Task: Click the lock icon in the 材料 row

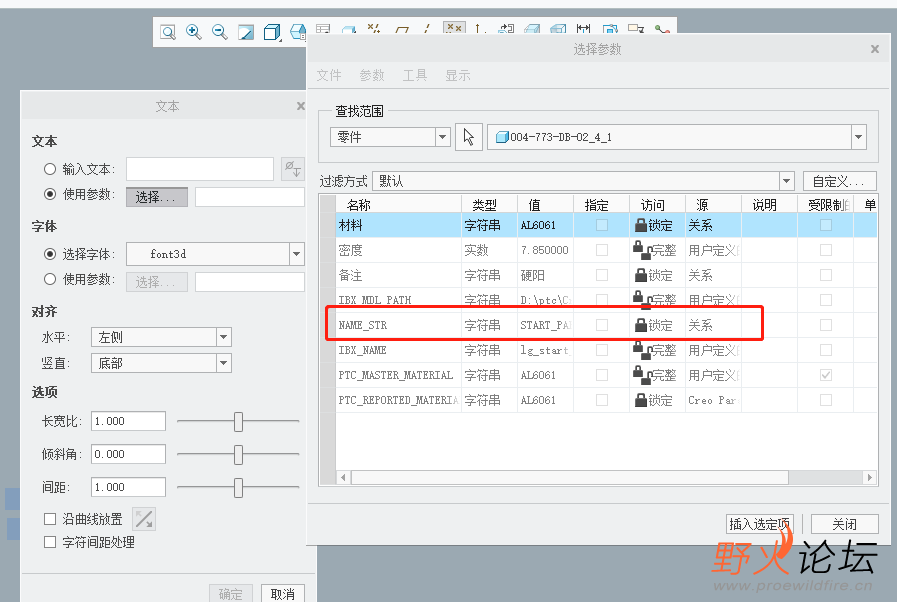Action: 641,225
